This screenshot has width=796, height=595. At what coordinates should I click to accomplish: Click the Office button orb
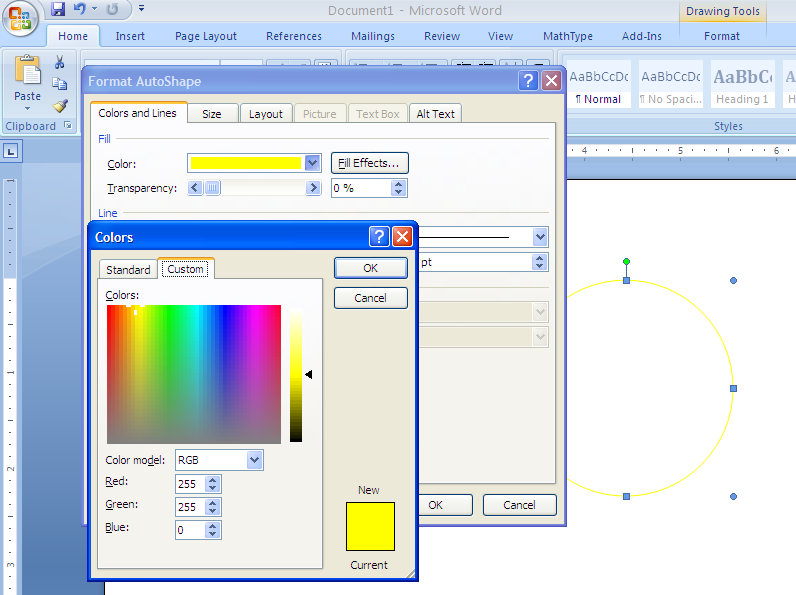coord(20,19)
